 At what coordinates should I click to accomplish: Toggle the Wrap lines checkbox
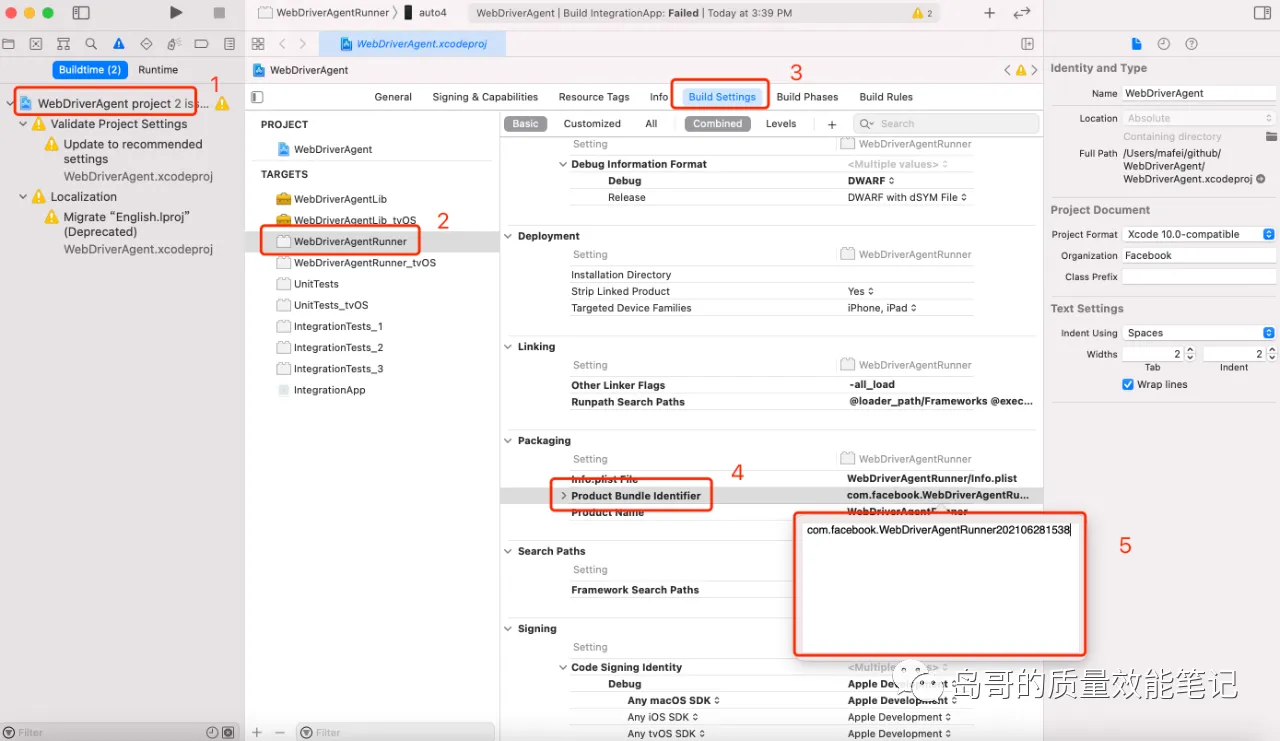tap(1128, 384)
